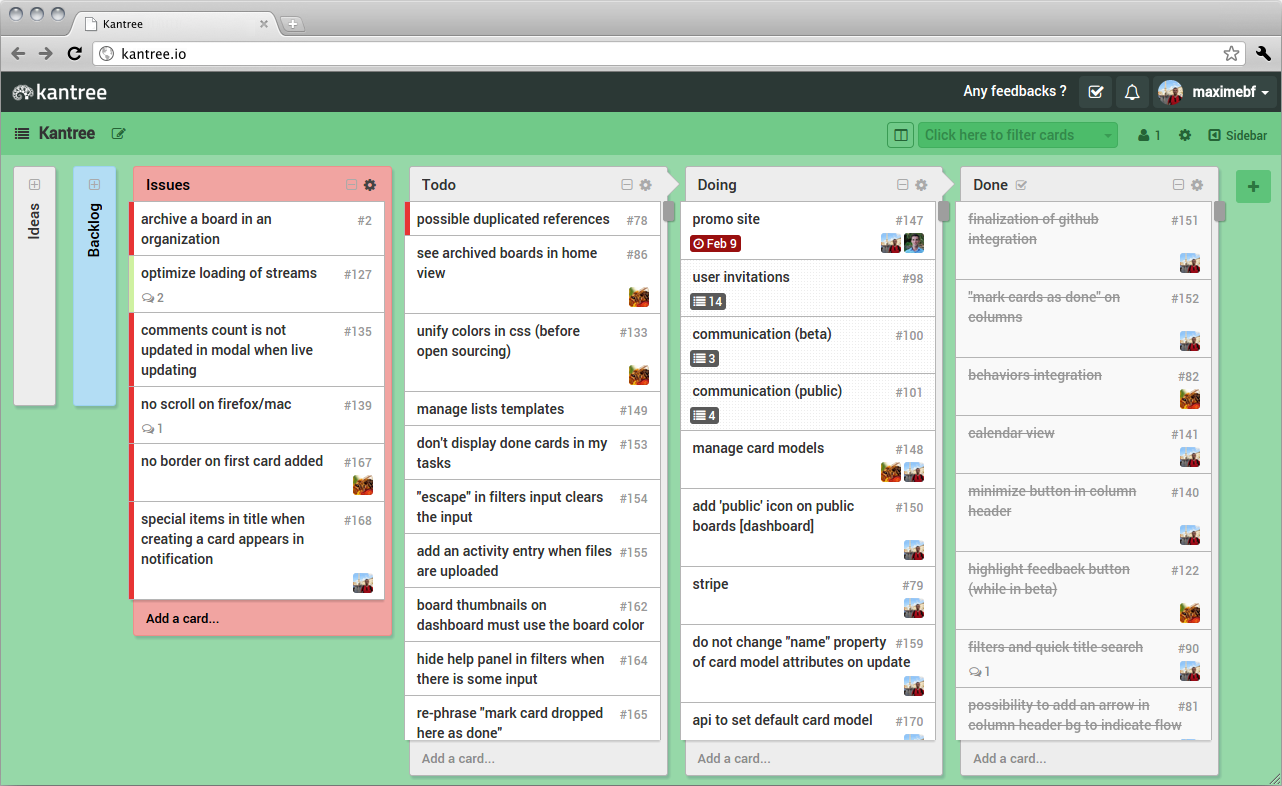This screenshot has height=786, width=1282.
Task: Click the notifications bell icon
Action: point(1132,92)
